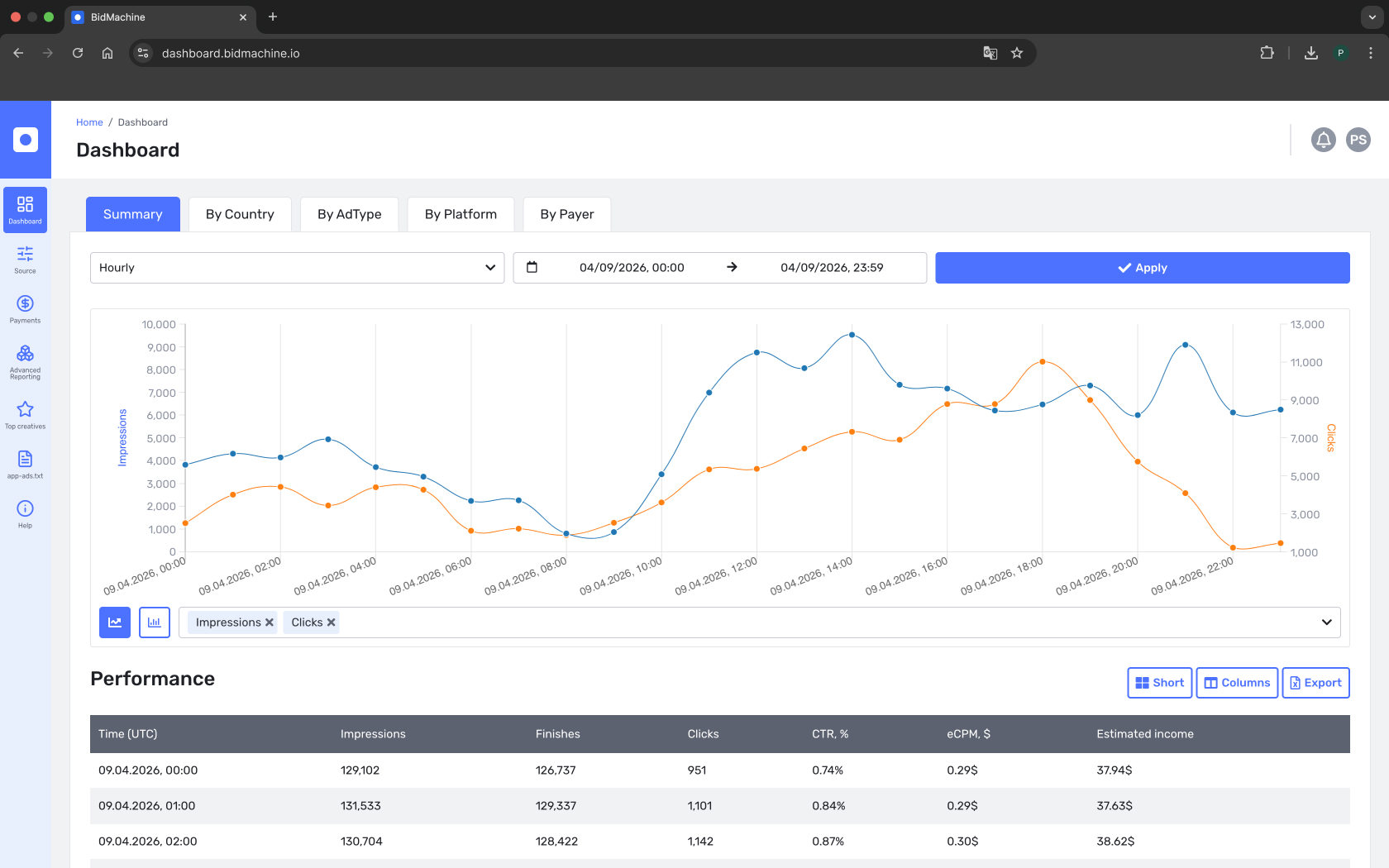The width and height of the screenshot is (1389, 868).
Task: Click the Home breadcrumb link
Action: click(89, 122)
